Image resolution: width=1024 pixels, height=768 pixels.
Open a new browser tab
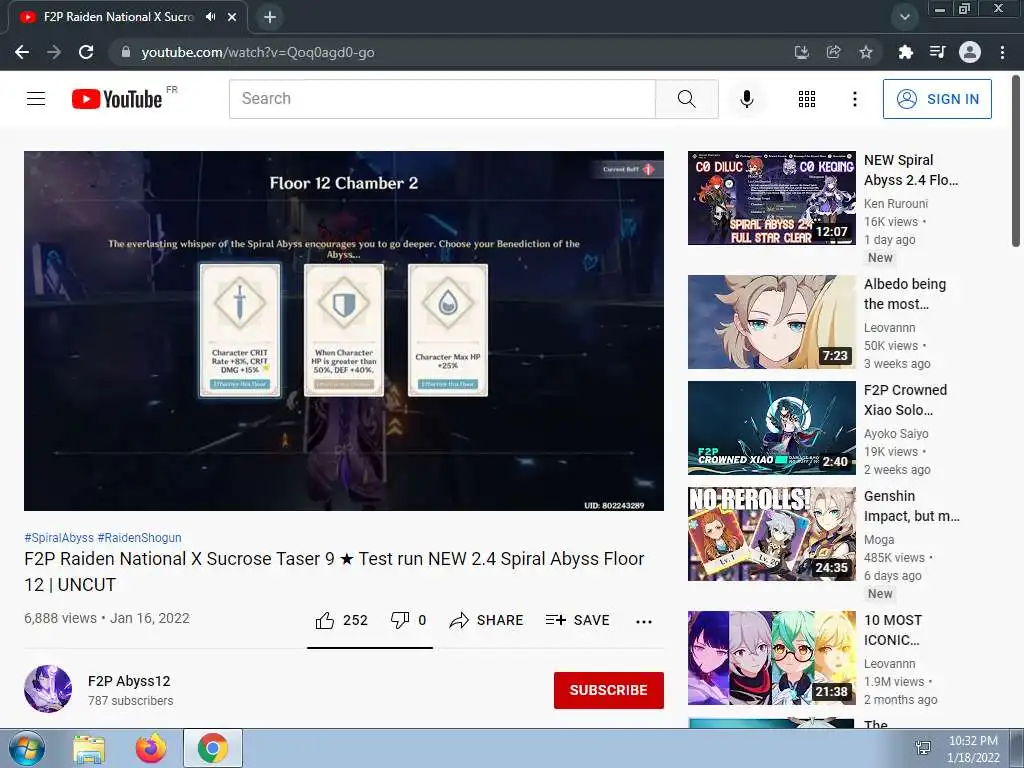pos(270,17)
